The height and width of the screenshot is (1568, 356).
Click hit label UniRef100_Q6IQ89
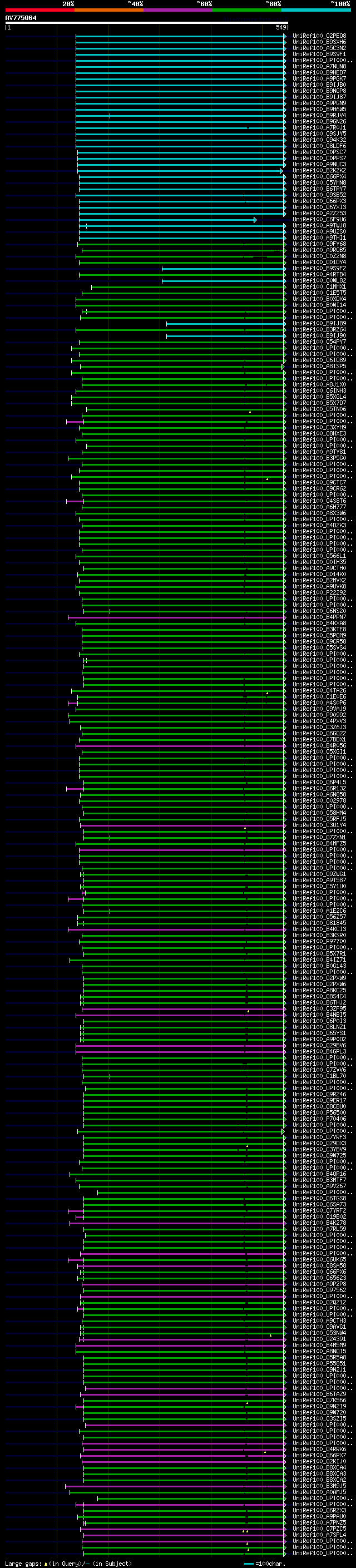point(319,360)
